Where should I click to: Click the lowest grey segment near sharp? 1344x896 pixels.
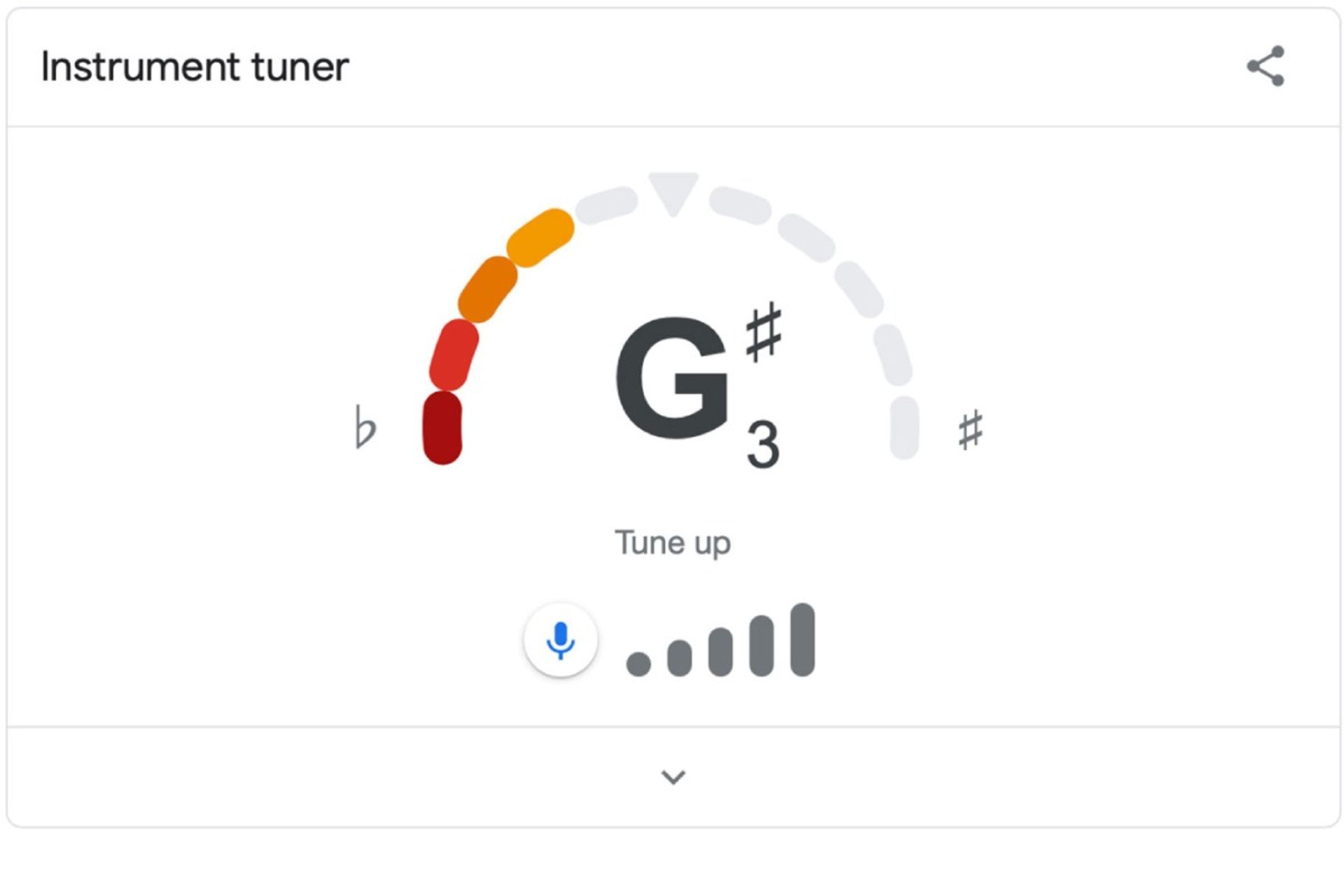904,428
